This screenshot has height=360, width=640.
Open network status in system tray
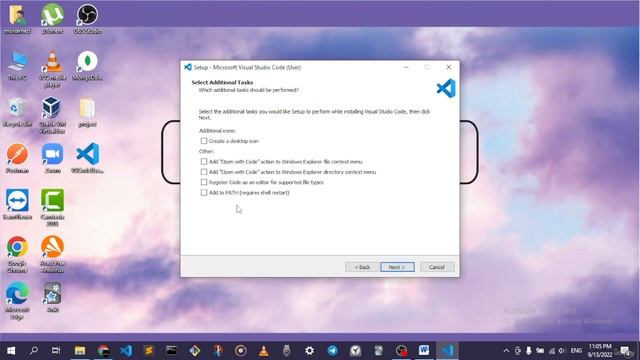(x=552, y=351)
